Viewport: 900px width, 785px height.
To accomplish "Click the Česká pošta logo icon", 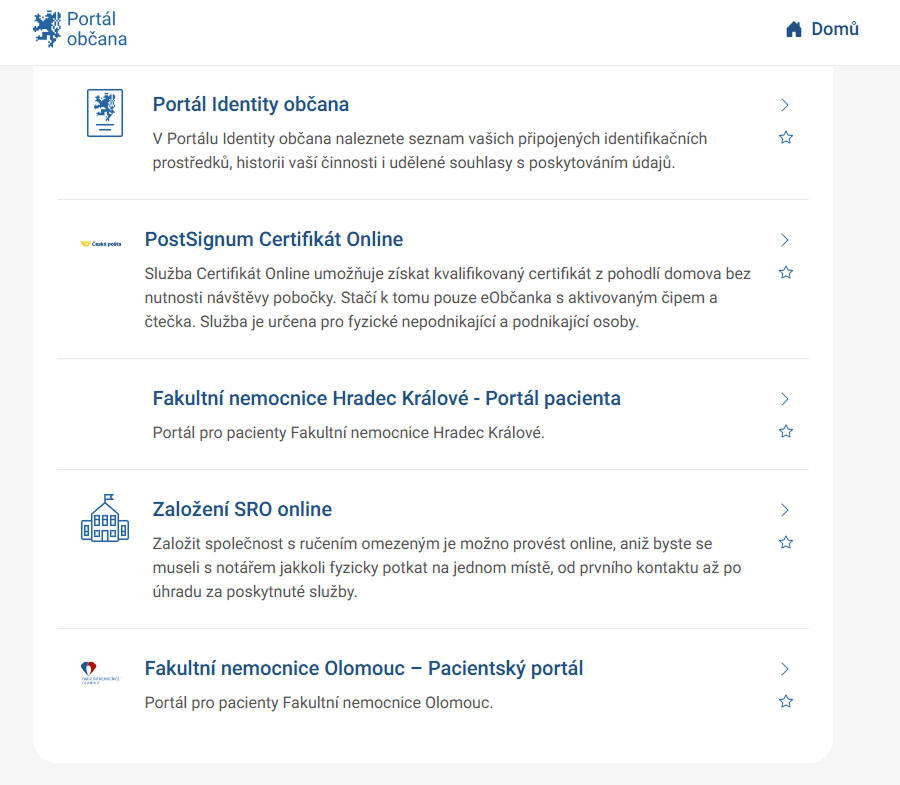I will [101, 243].
